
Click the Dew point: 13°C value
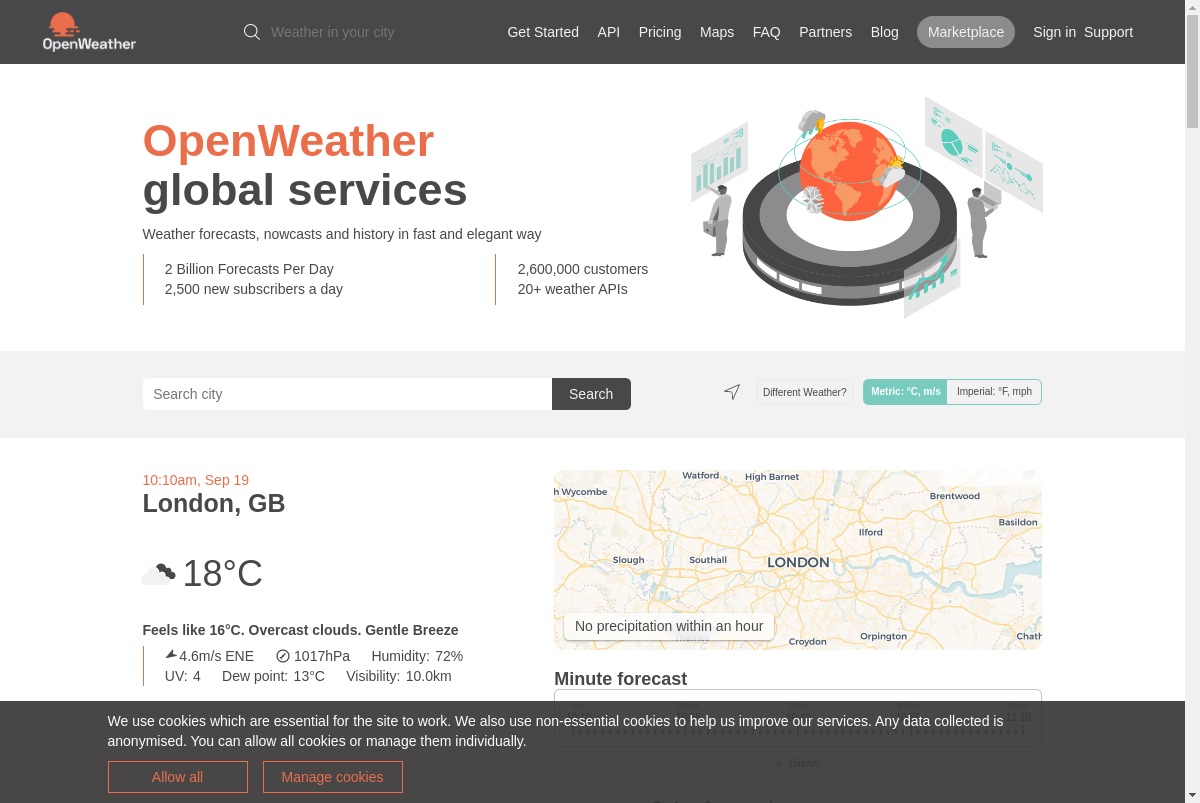[x=273, y=676]
